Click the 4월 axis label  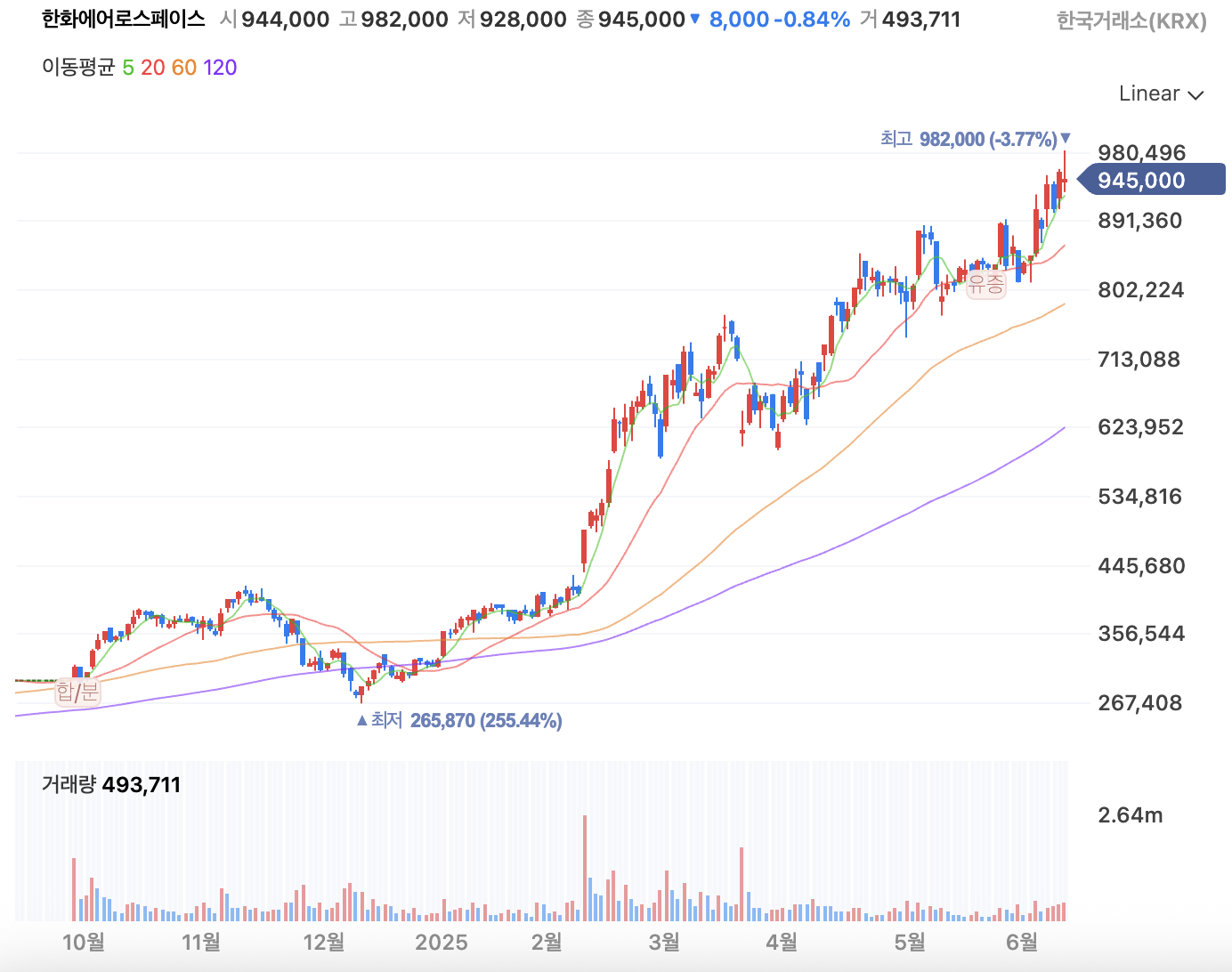coord(782,942)
